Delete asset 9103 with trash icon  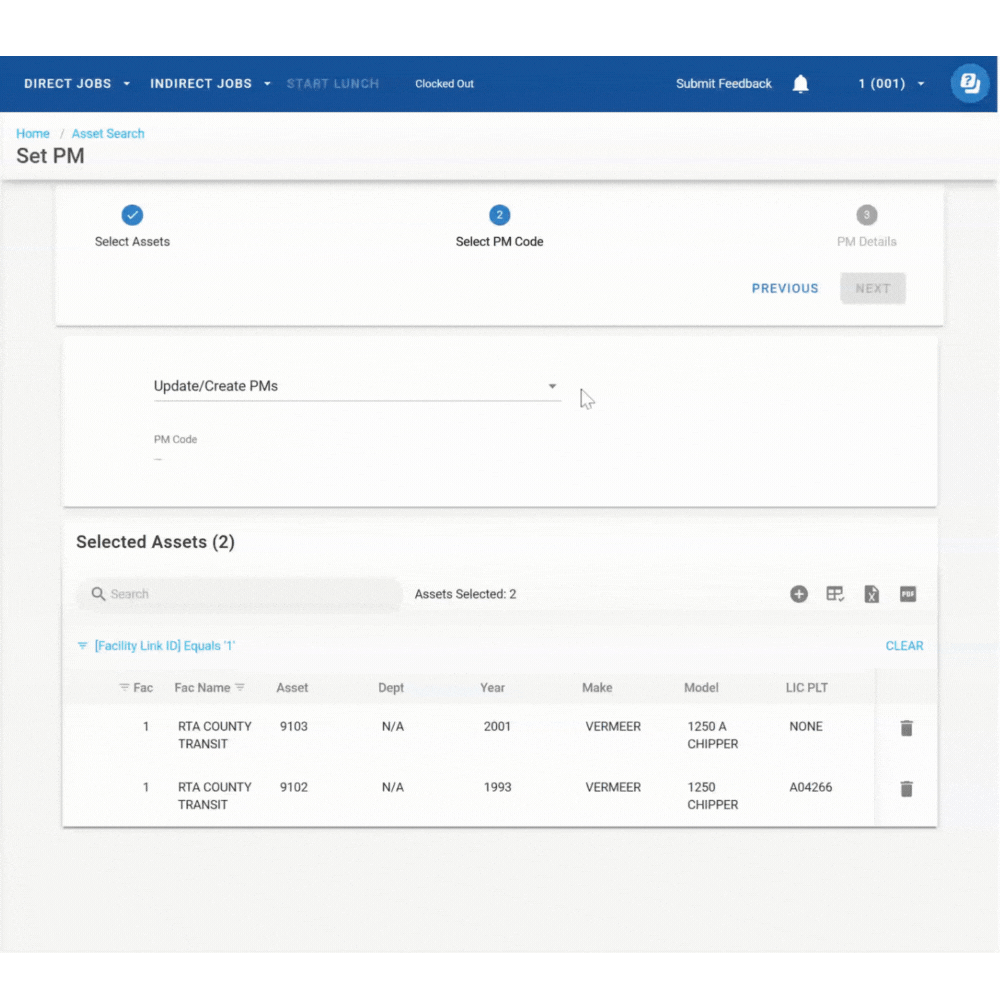[906, 728]
